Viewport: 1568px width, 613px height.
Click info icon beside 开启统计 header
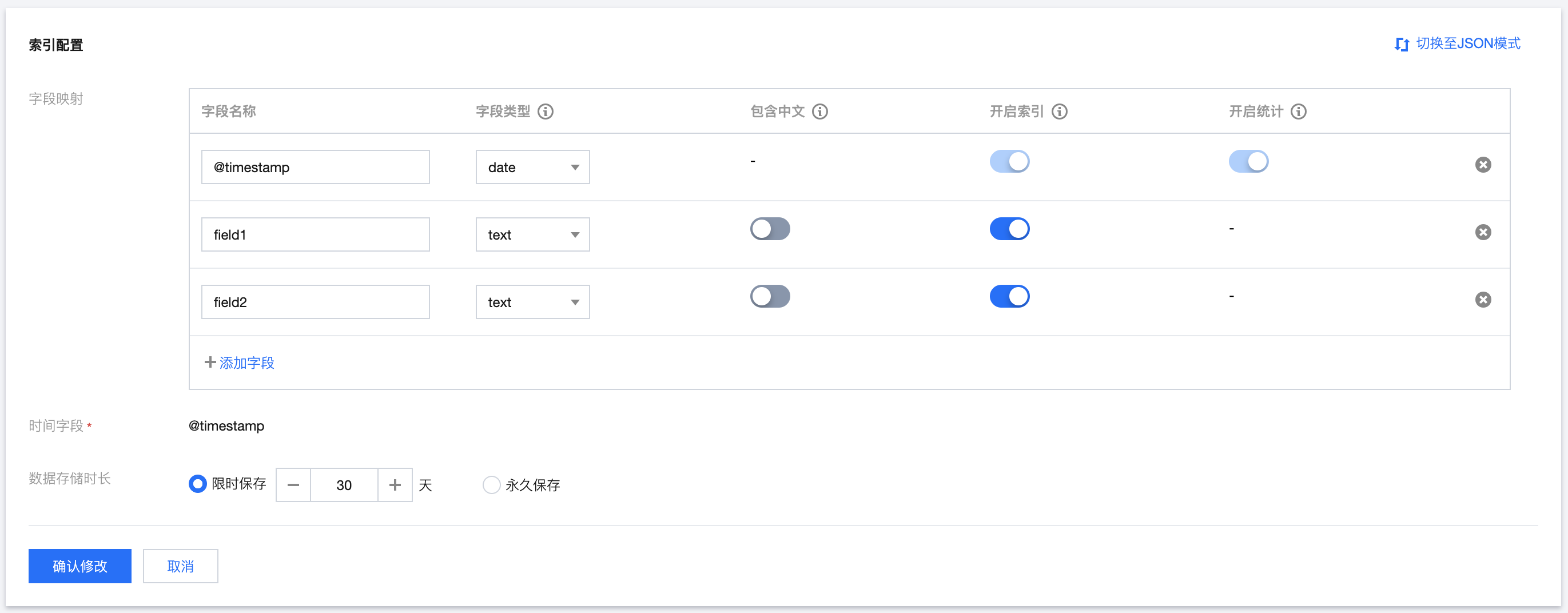1298,112
